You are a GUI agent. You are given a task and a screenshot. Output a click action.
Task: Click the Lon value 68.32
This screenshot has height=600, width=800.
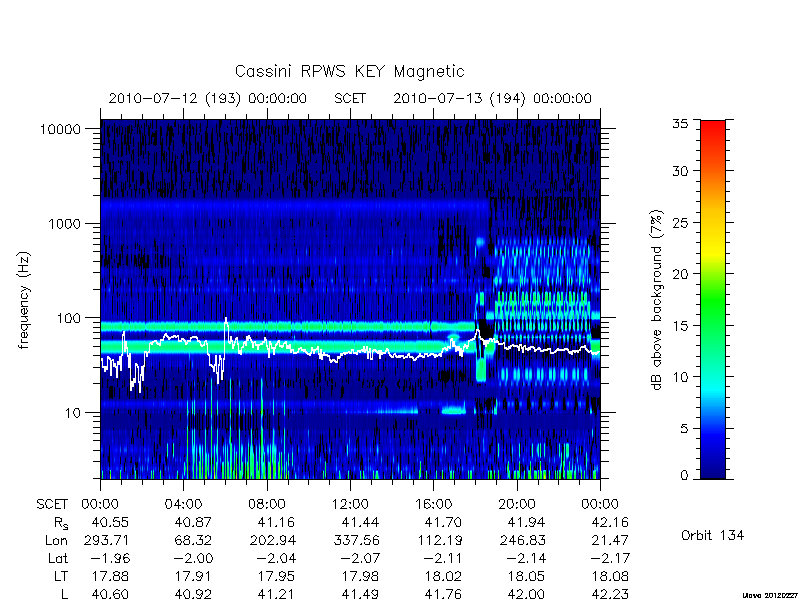[193, 540]
